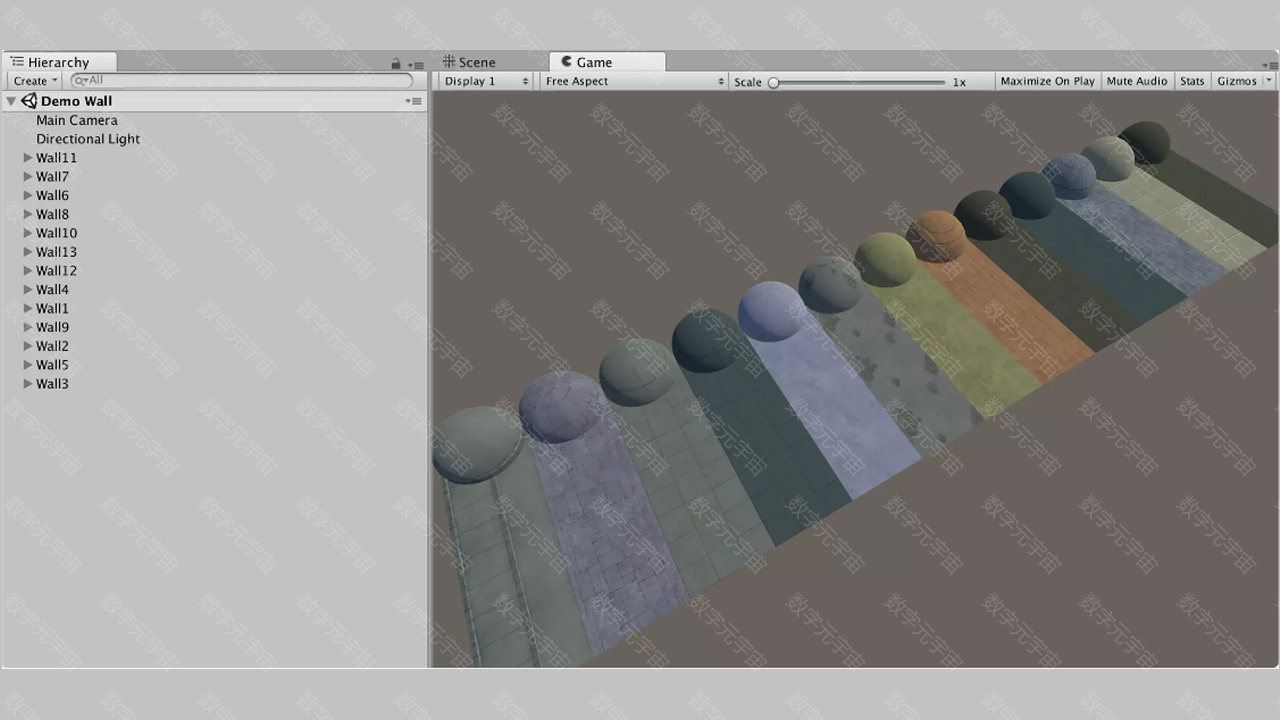This screenshot has width=1280, height=720.
Task: Open the Display 1 dropdown
Action: point(486,81)
